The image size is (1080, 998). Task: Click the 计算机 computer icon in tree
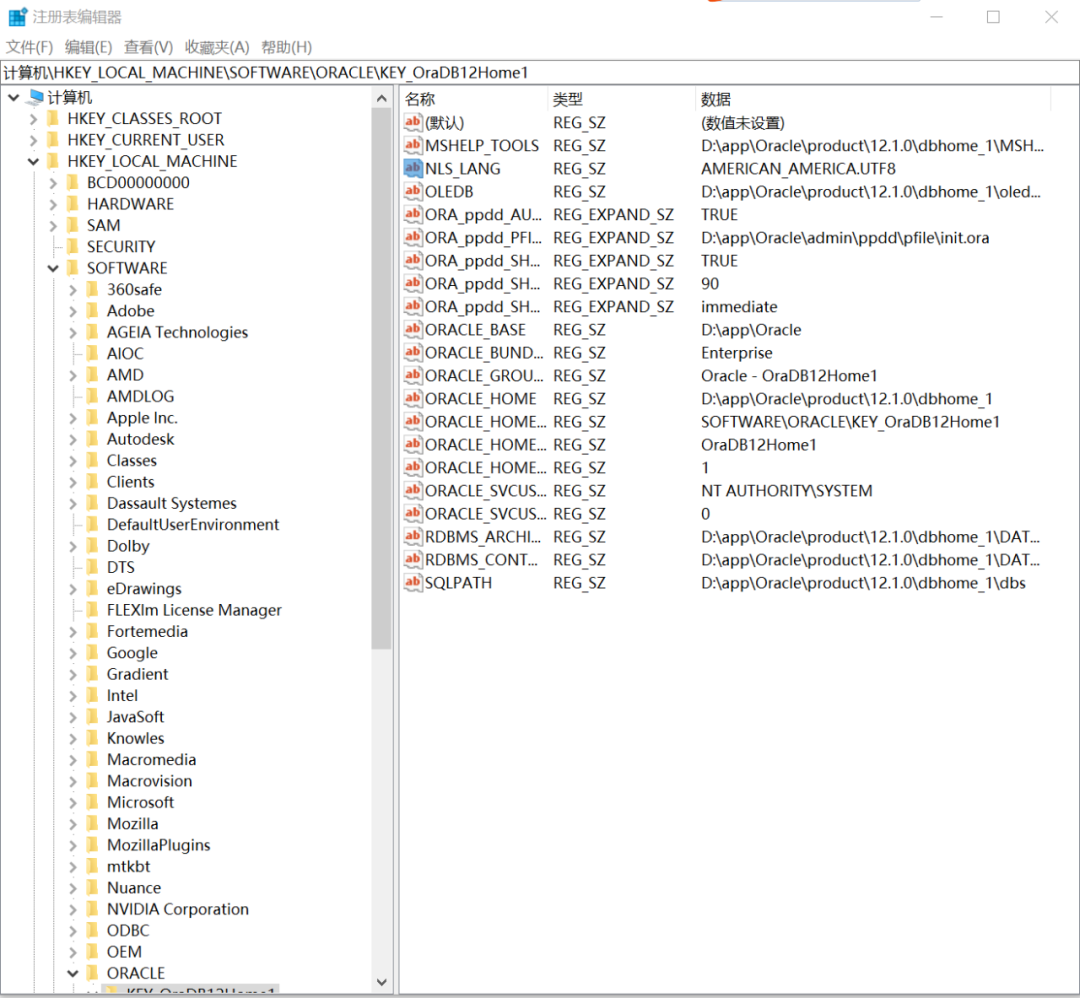click(36, 97)
